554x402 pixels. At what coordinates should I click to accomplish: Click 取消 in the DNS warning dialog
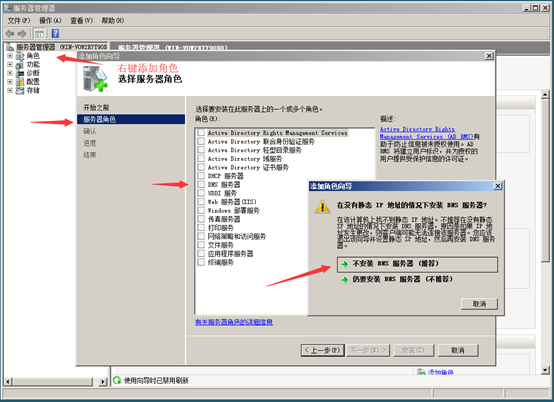(x=479, y=304)
